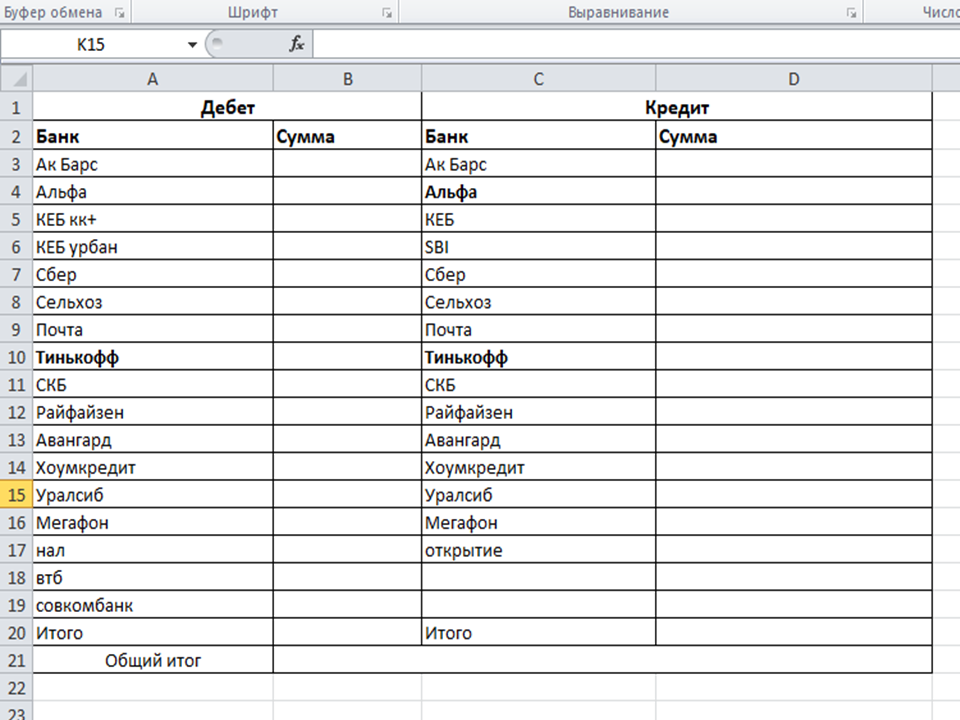Image resolution: width=960 pixels, height=720 pixels.
Task: Select cell СКБ in column C
Action: click(538, 384)
